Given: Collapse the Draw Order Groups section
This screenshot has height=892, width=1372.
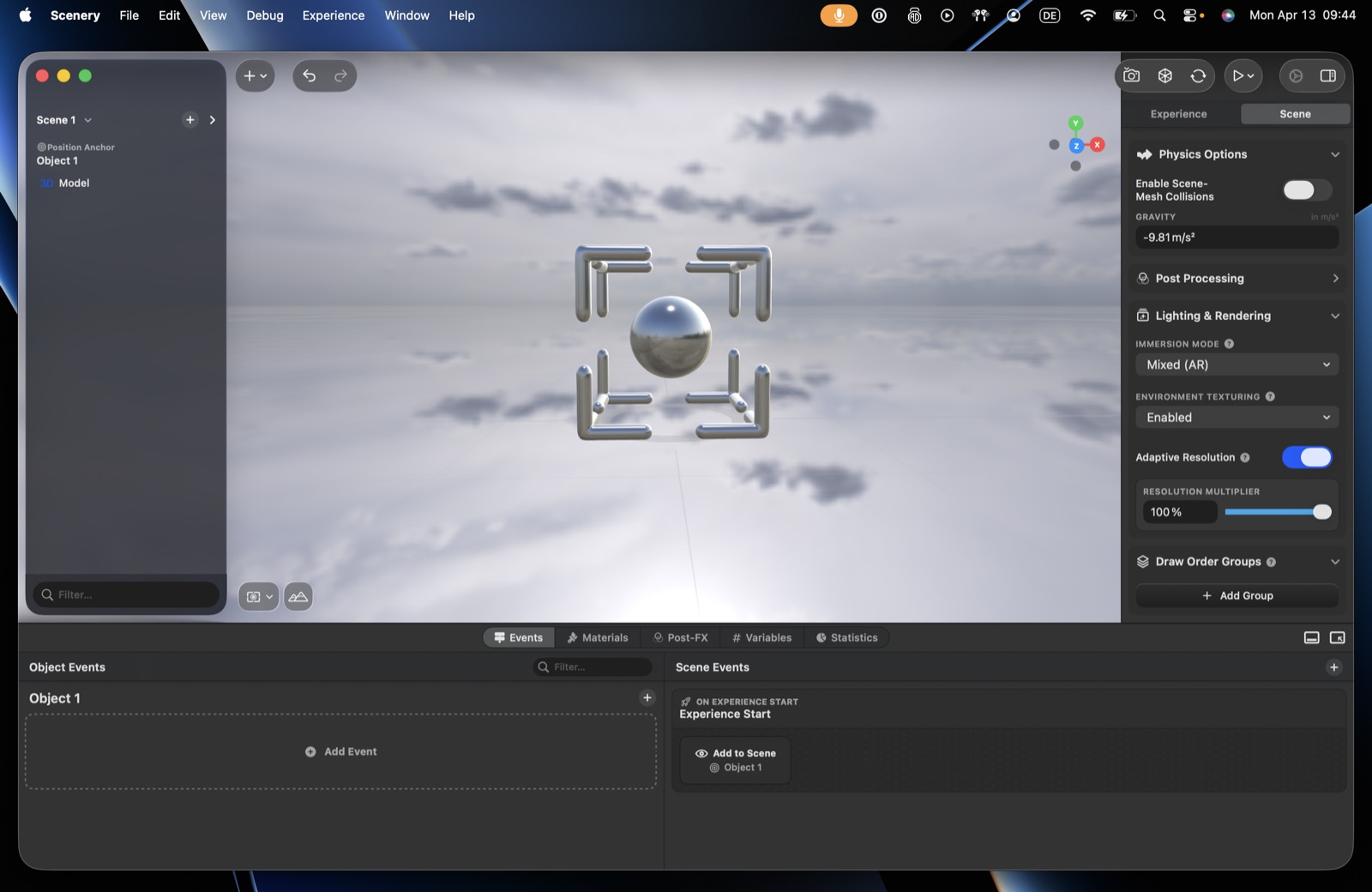Looking at the screenshot, I should tap(1334, 562).
